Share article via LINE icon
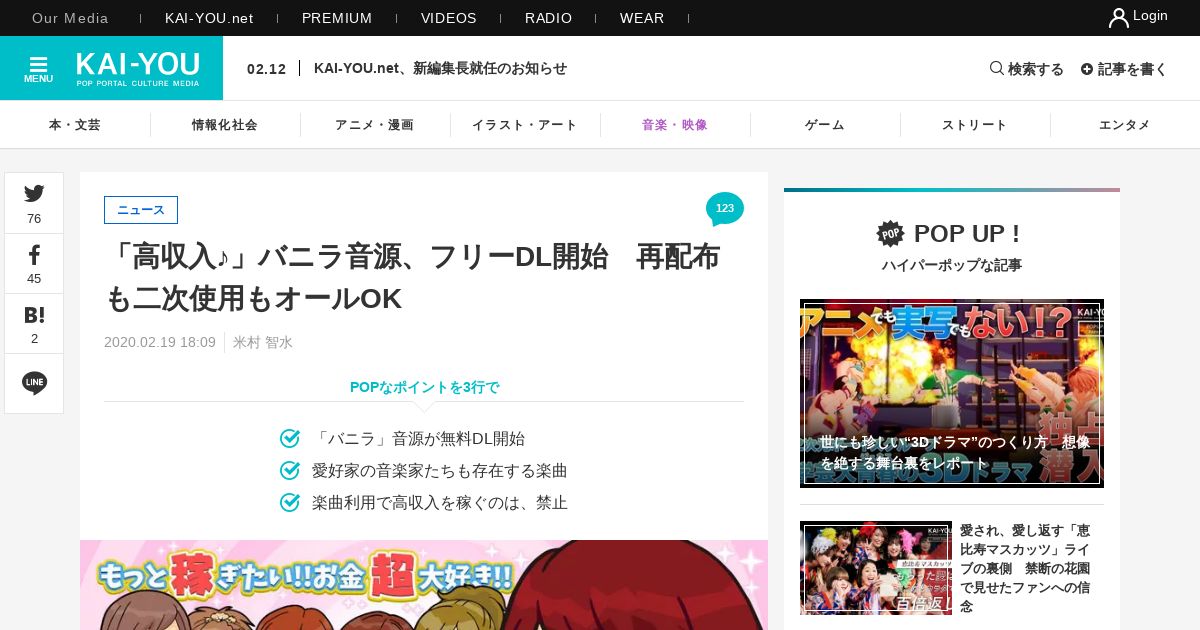This screenshot has width=1200, height=630. click(x=34, y=383)
